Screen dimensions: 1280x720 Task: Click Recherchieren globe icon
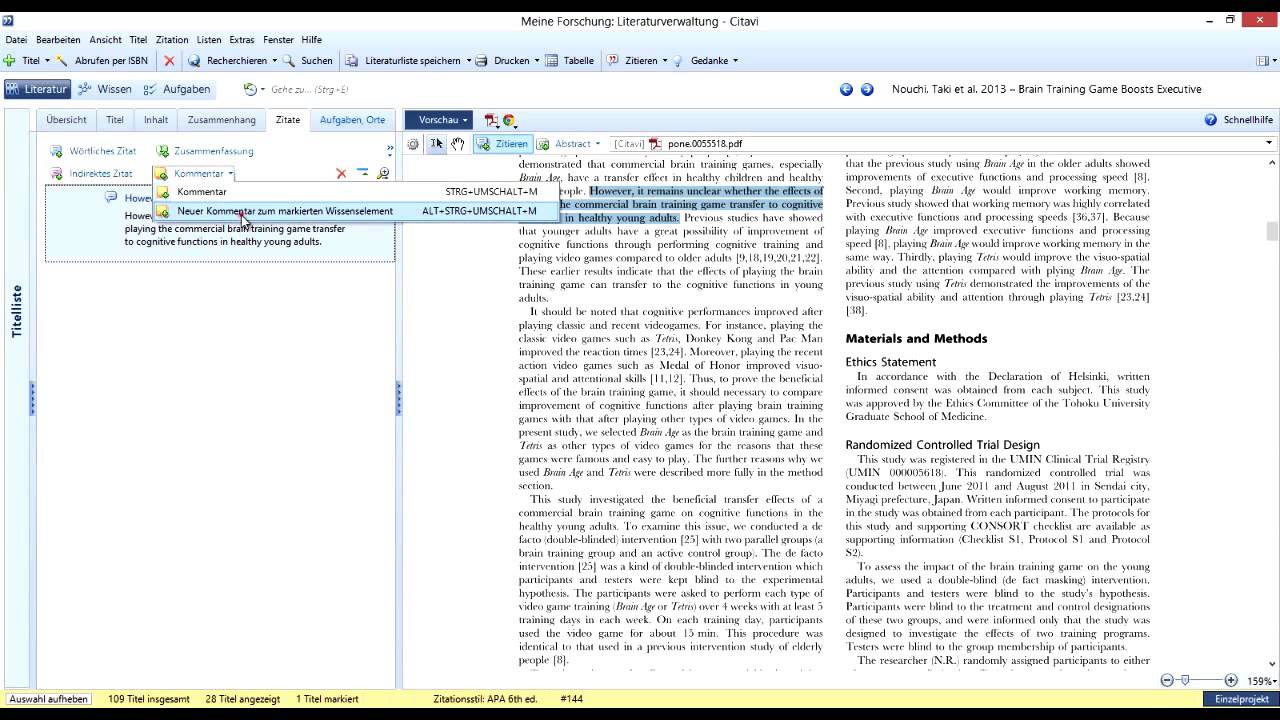point(194,61)
